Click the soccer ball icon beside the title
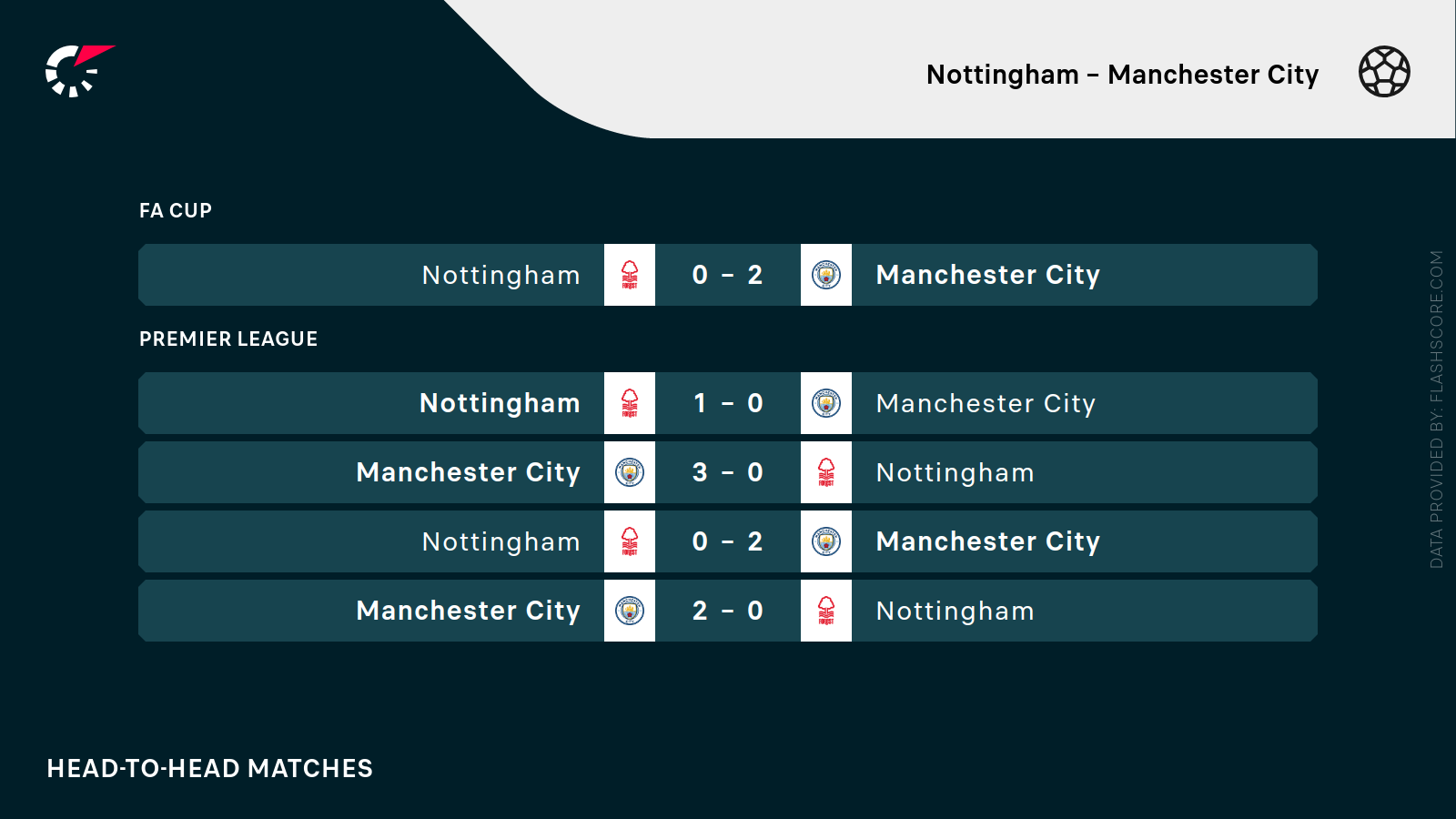1456x819 pixels. (x=1384, y=72)
